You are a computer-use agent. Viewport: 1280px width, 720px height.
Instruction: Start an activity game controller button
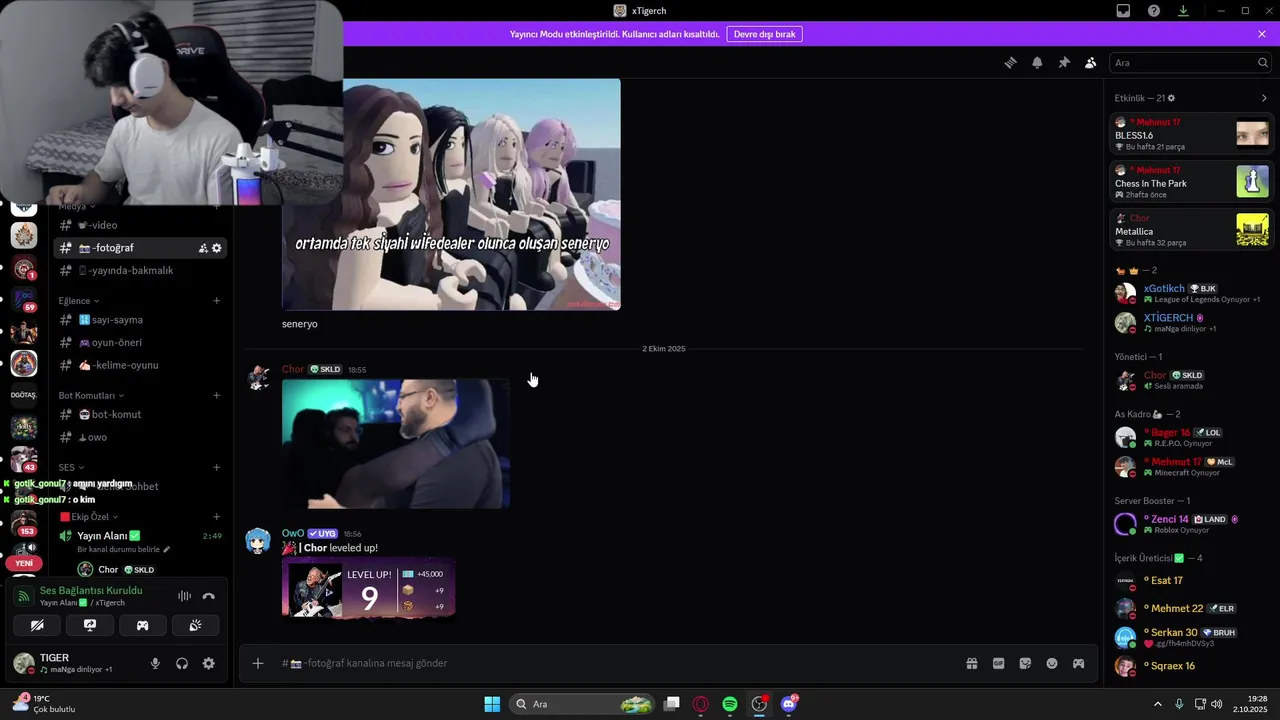point(142,625)
